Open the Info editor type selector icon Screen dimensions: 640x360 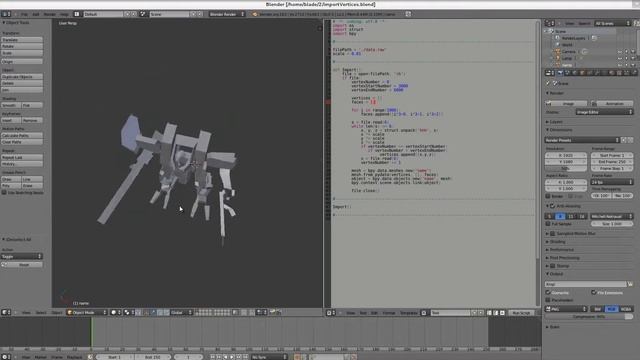coord(5,14)
